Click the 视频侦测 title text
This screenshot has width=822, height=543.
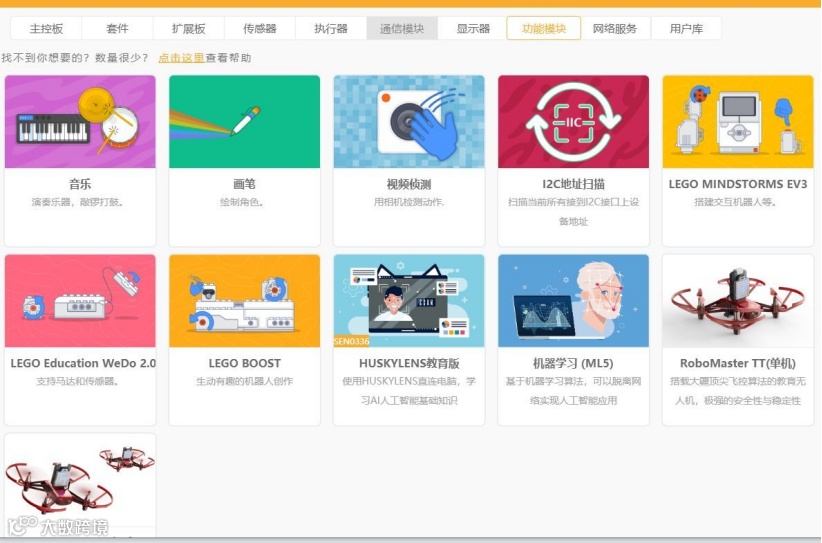pos(409,184)
